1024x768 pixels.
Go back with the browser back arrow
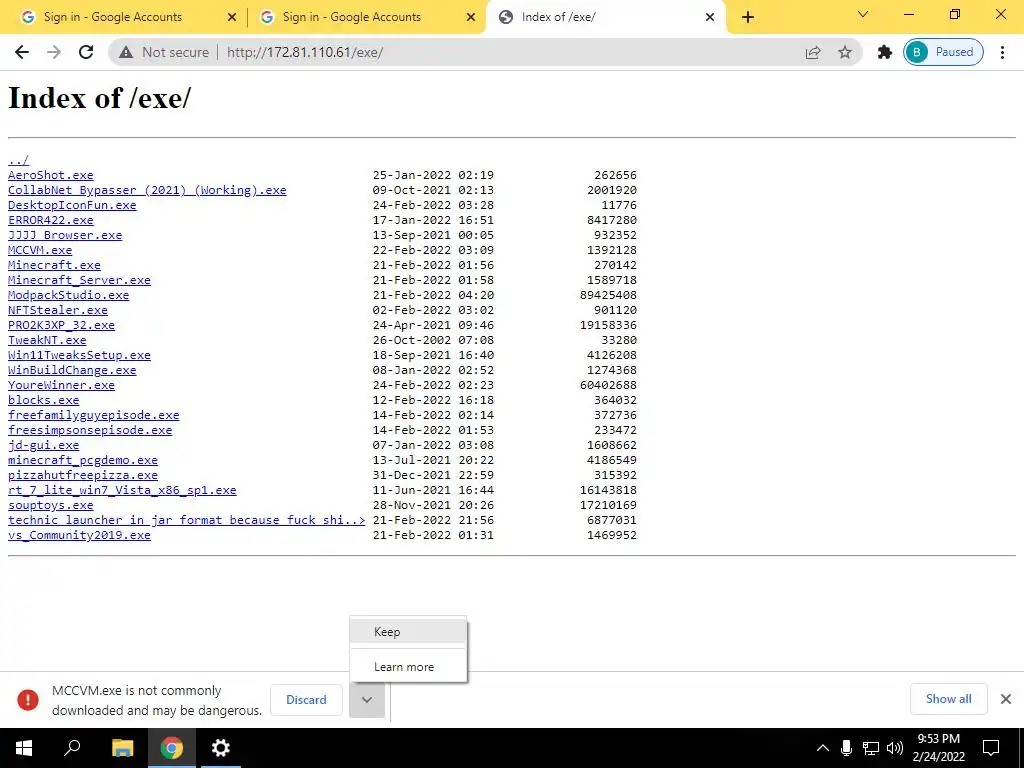point(22,52)
